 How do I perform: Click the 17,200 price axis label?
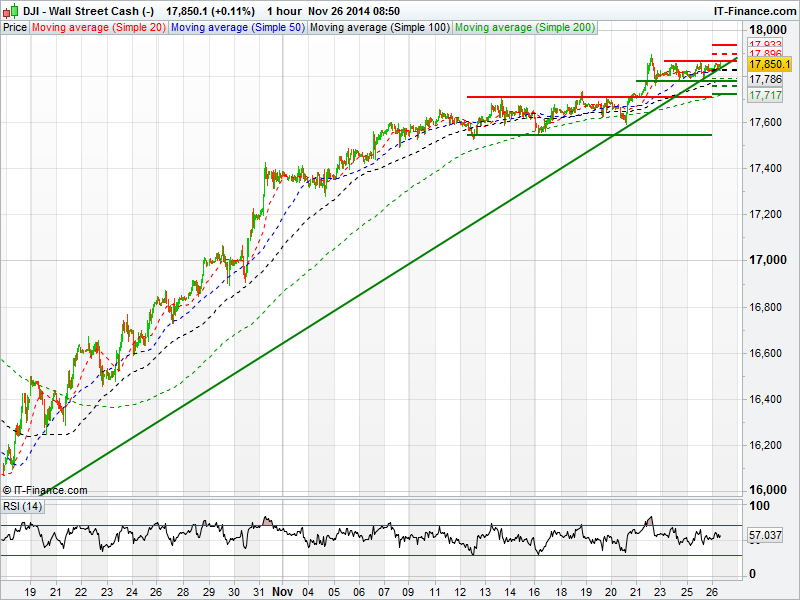click(765, 214)
